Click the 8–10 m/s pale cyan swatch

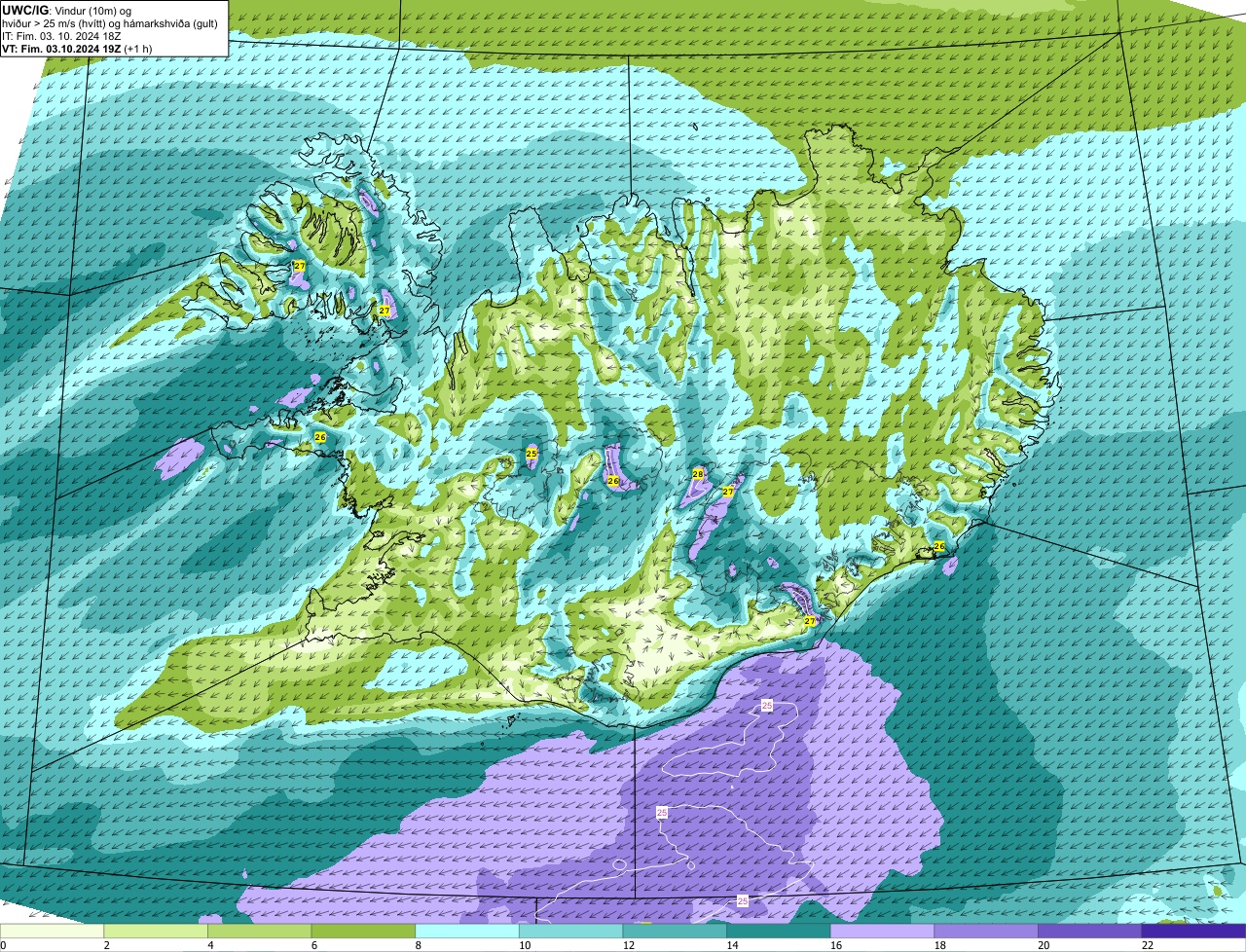tap(467, 931)
